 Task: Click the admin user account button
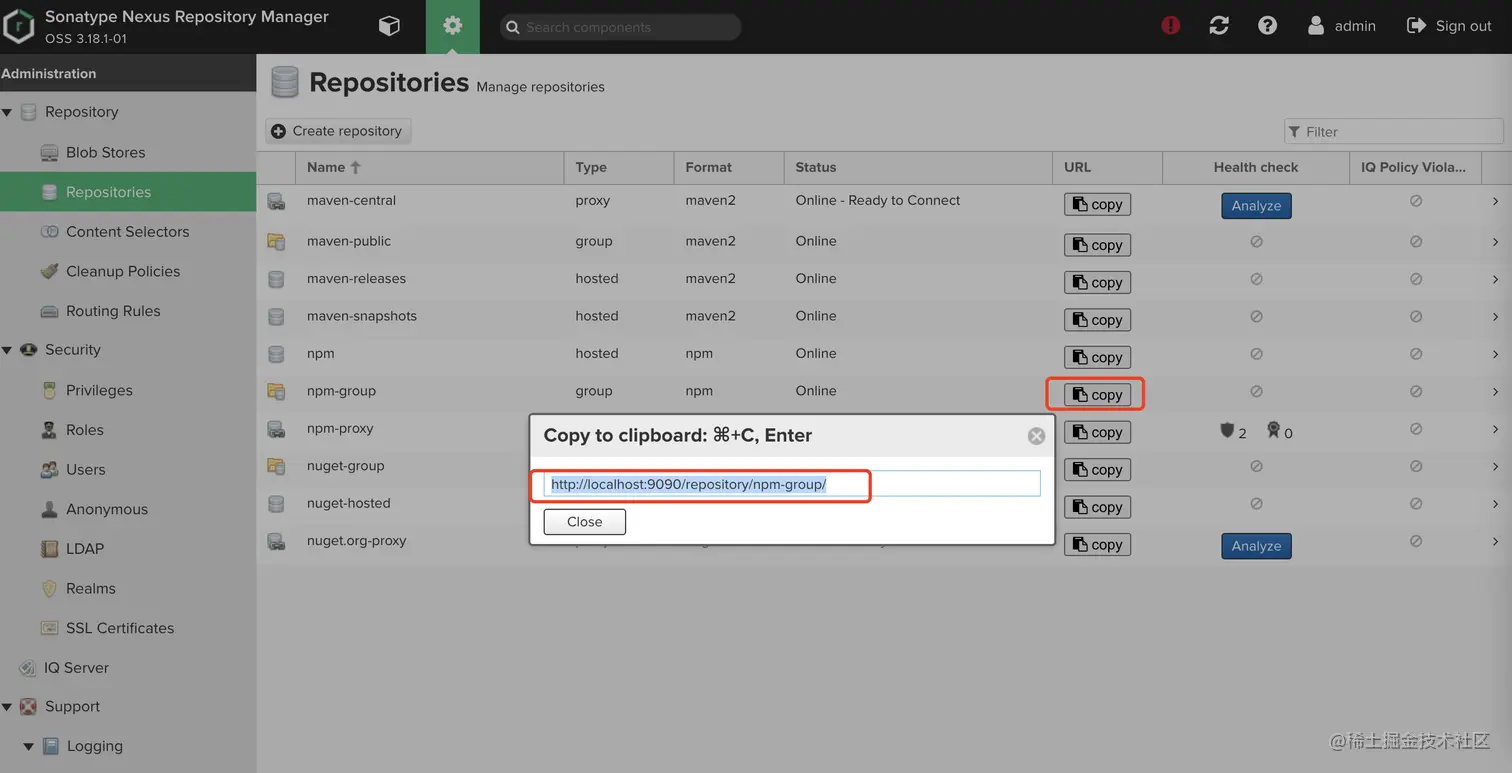coord(1342,26)
